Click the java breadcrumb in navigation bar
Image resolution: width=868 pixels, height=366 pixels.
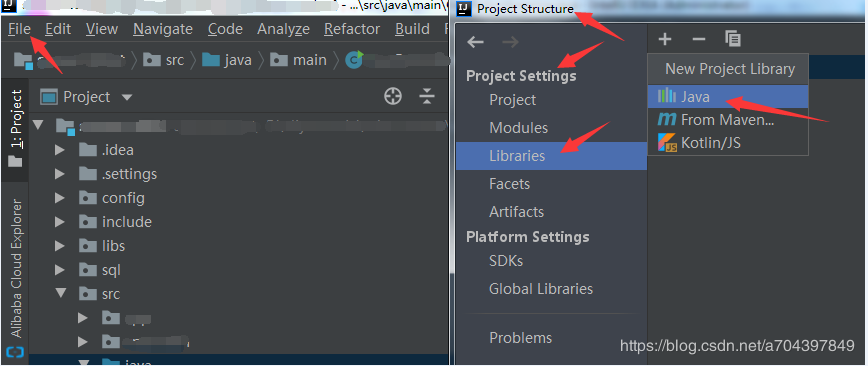tap(227, 60)
